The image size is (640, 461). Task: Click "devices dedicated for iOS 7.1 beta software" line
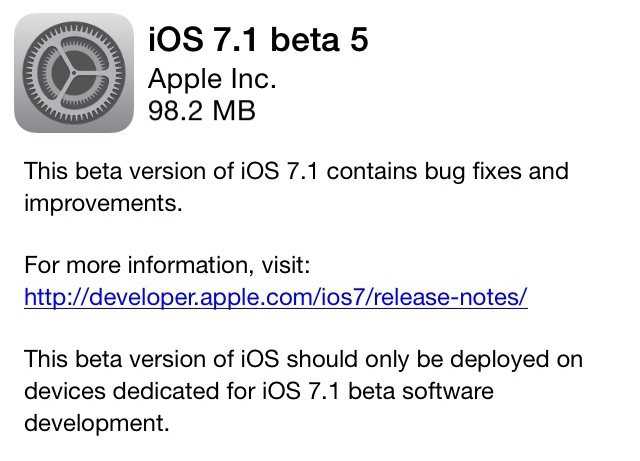[259, 391]
